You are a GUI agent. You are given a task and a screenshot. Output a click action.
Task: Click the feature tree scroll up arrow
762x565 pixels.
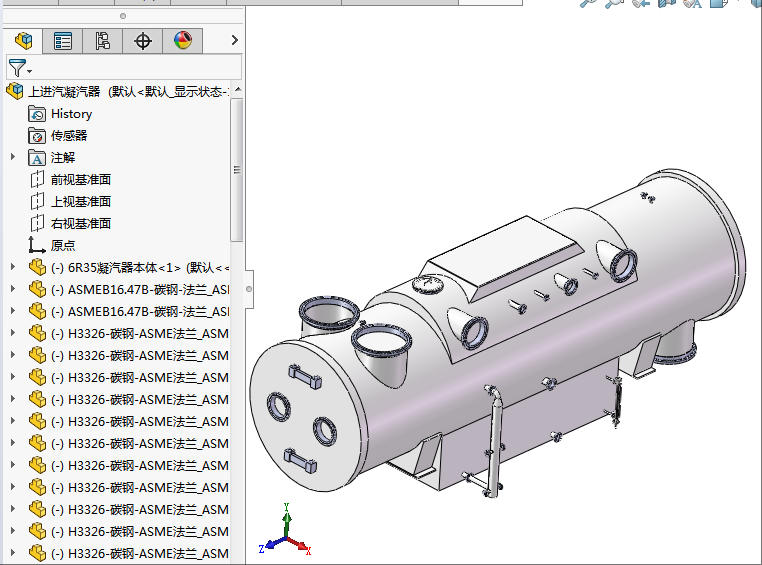tap(238, 89)
